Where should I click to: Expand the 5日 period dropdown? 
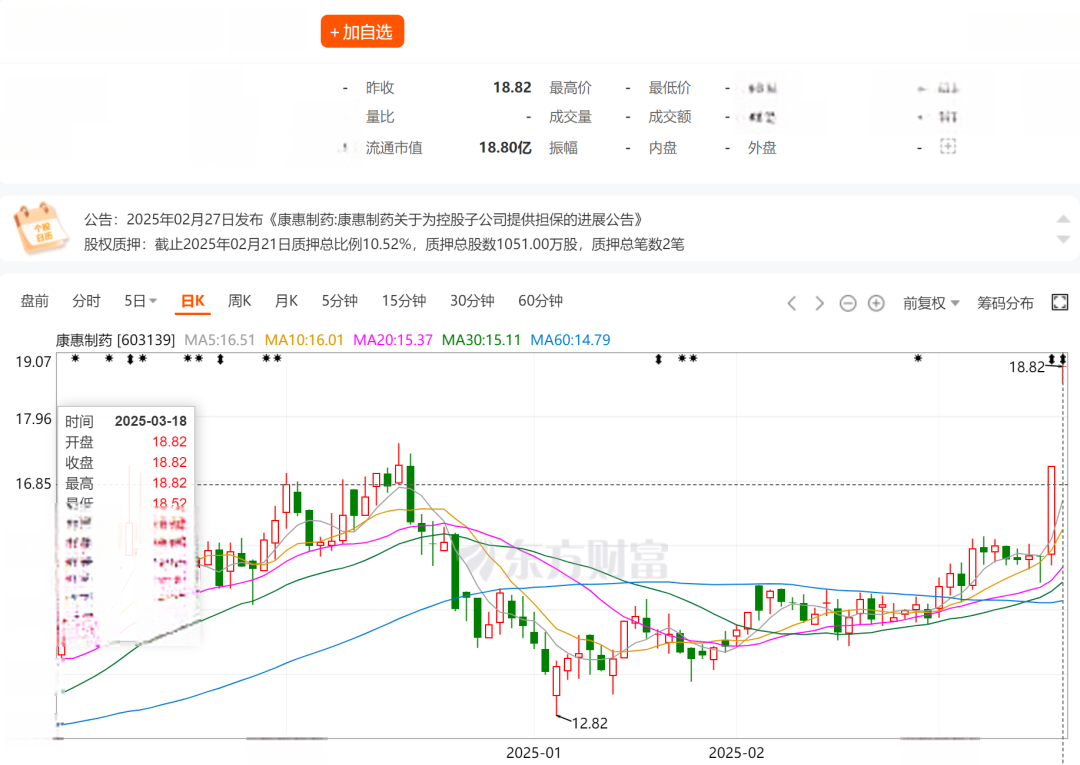141,301
